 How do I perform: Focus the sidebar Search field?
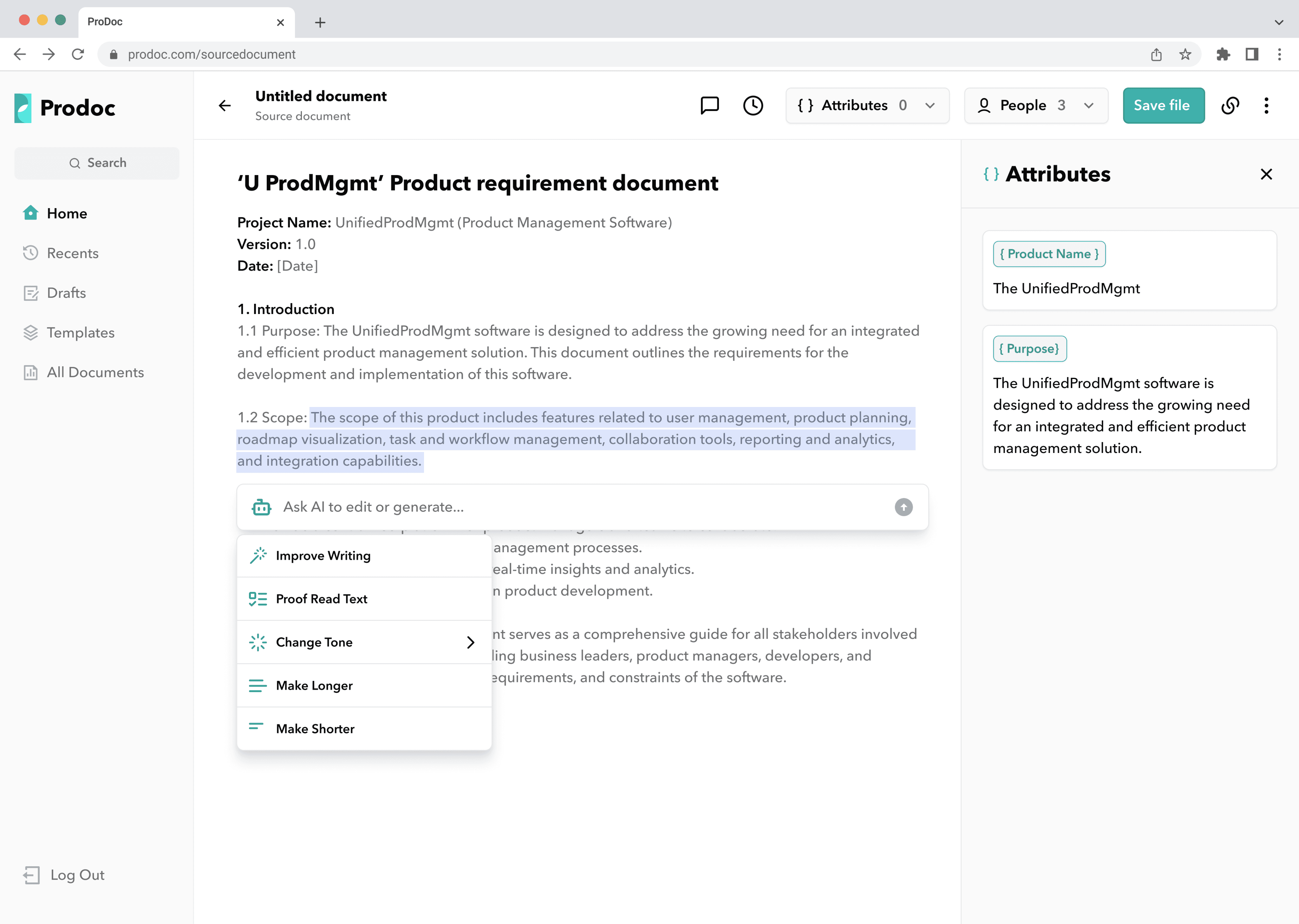point(97,163)
